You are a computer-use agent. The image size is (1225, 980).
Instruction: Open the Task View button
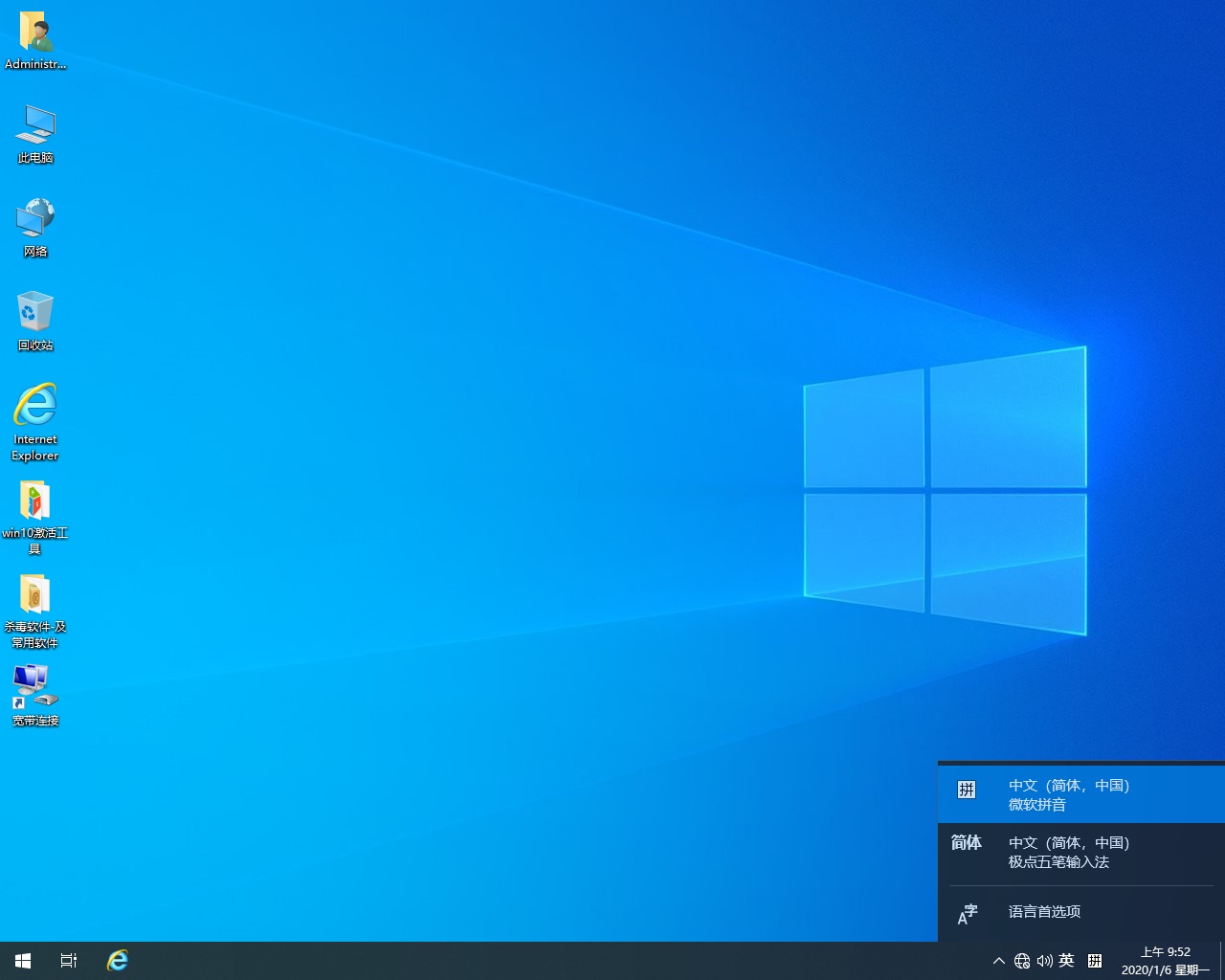coord(69,960)
